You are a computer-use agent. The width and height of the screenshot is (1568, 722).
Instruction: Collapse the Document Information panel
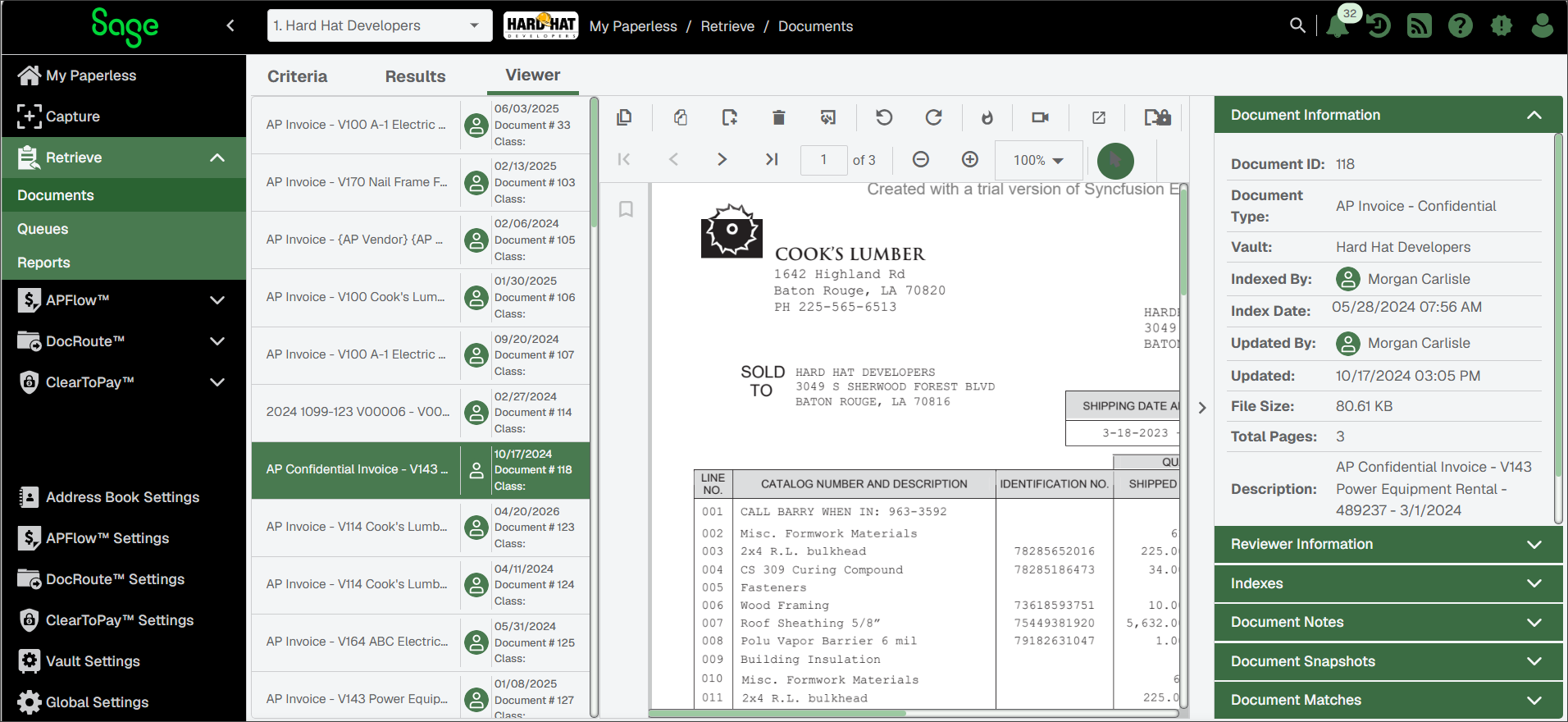coord(1534,115)
